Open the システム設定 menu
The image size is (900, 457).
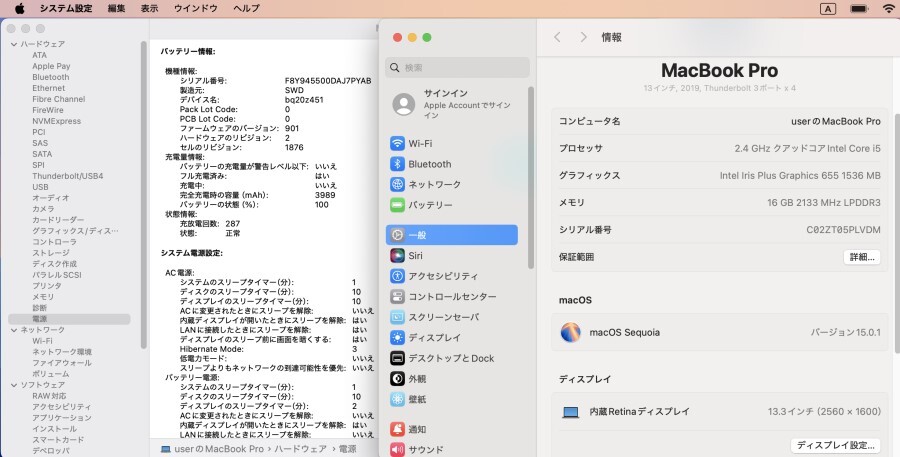pyautogui.click(x=66, y=8)
